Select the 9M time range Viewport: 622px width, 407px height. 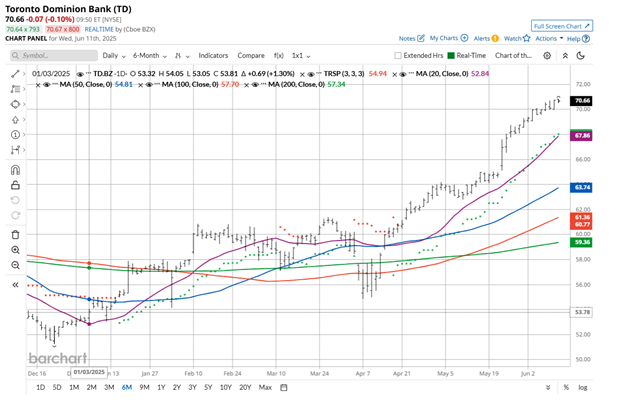click(144, 388)
